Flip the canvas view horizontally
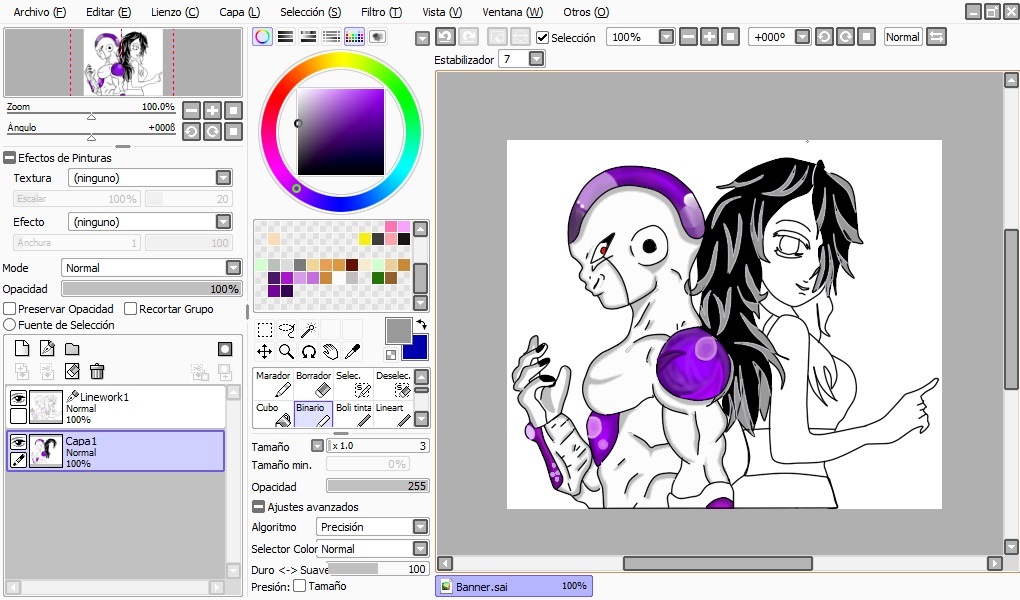This screenshot has width=1020, height=600. tap(936, 37)
